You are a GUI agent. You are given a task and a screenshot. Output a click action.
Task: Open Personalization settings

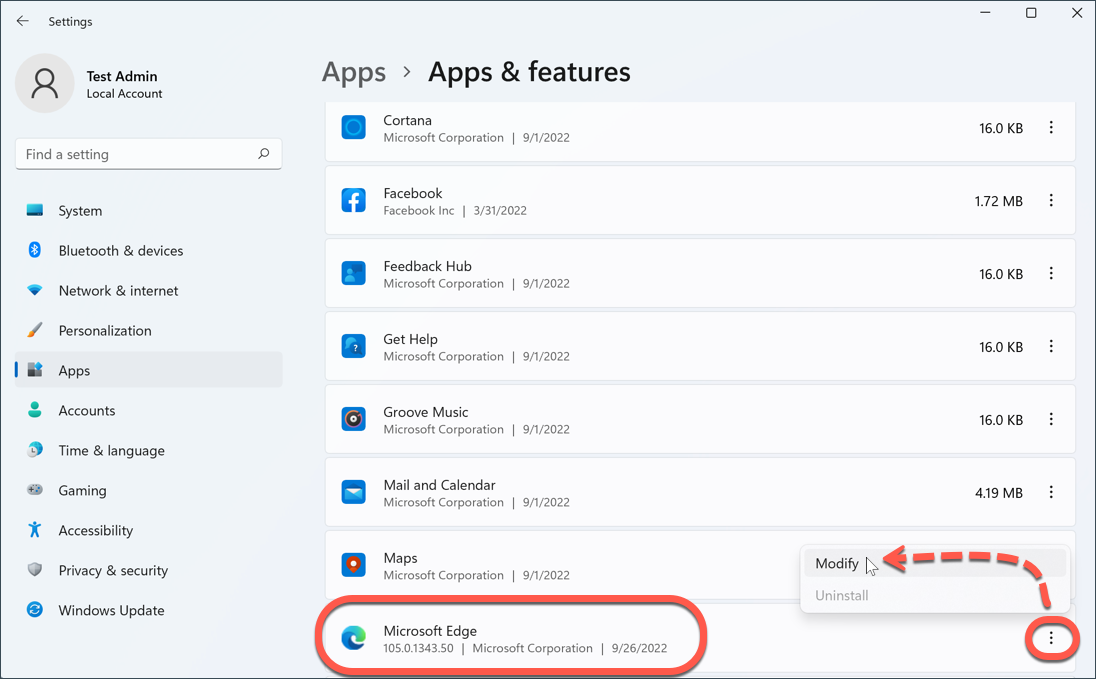coord(148,330)
